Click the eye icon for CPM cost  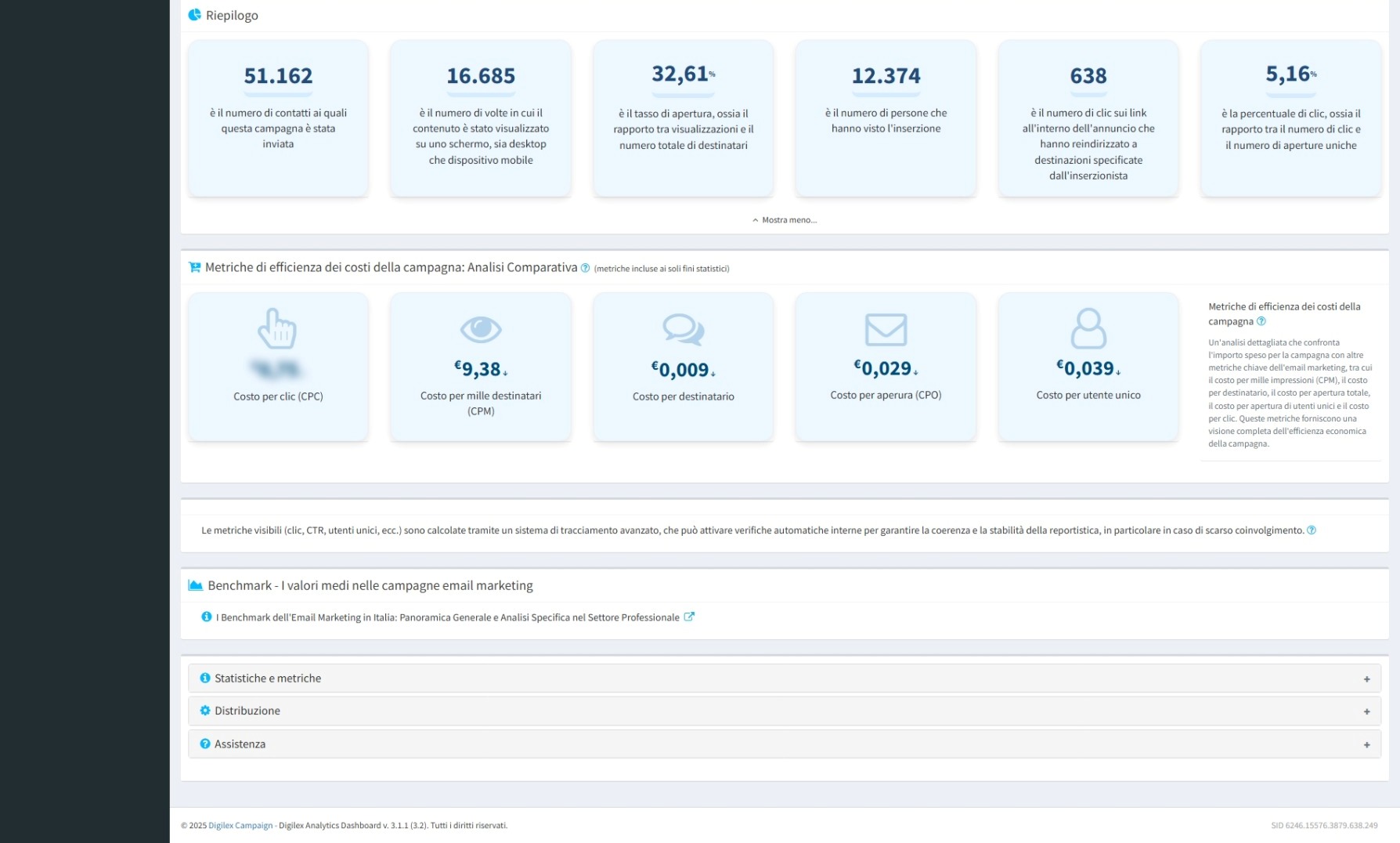pyautogui.click(x=480, y=329)
